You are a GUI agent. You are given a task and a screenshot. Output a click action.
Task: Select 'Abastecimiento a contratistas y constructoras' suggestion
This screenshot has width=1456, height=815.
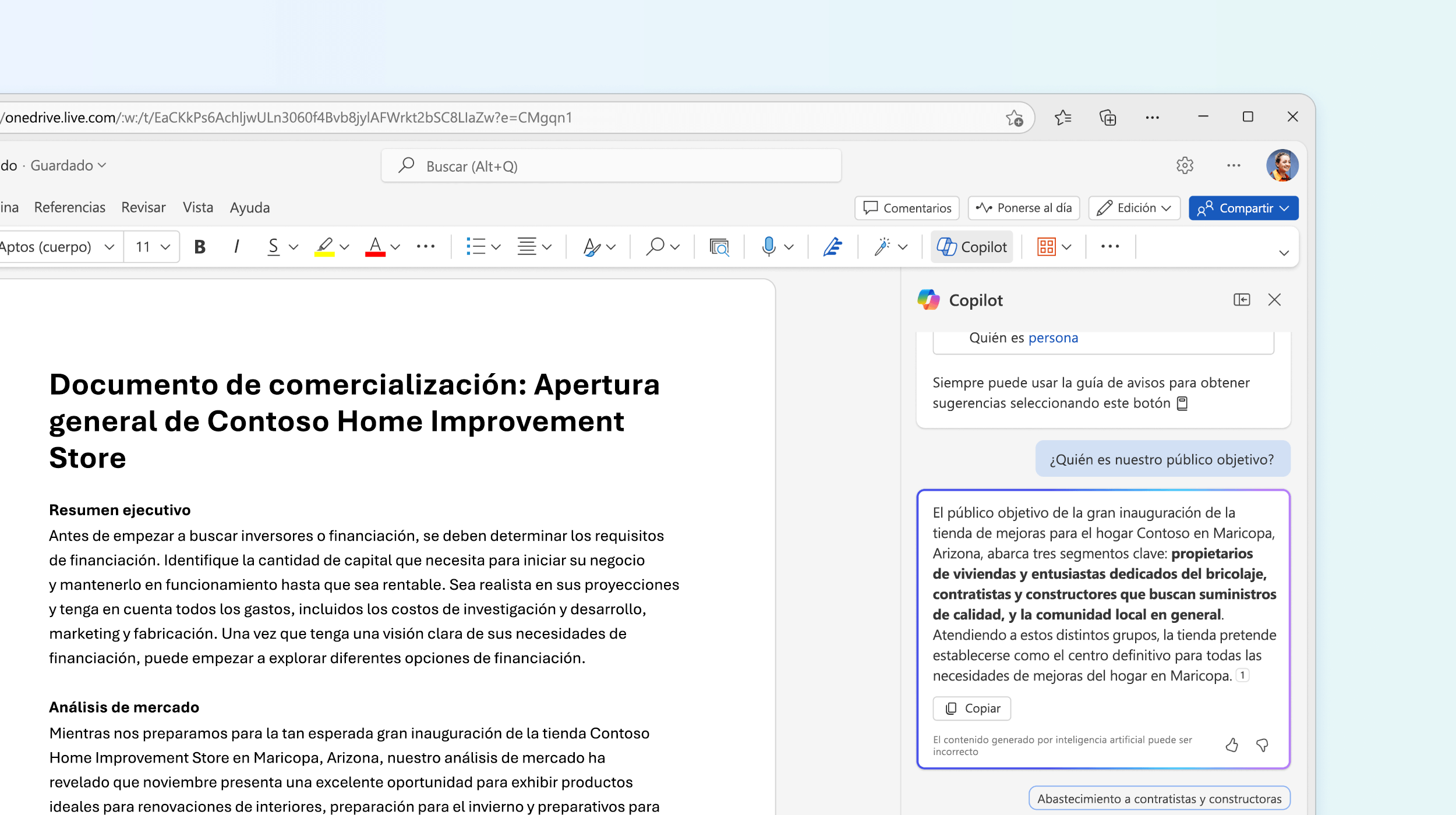[1160, 799]
